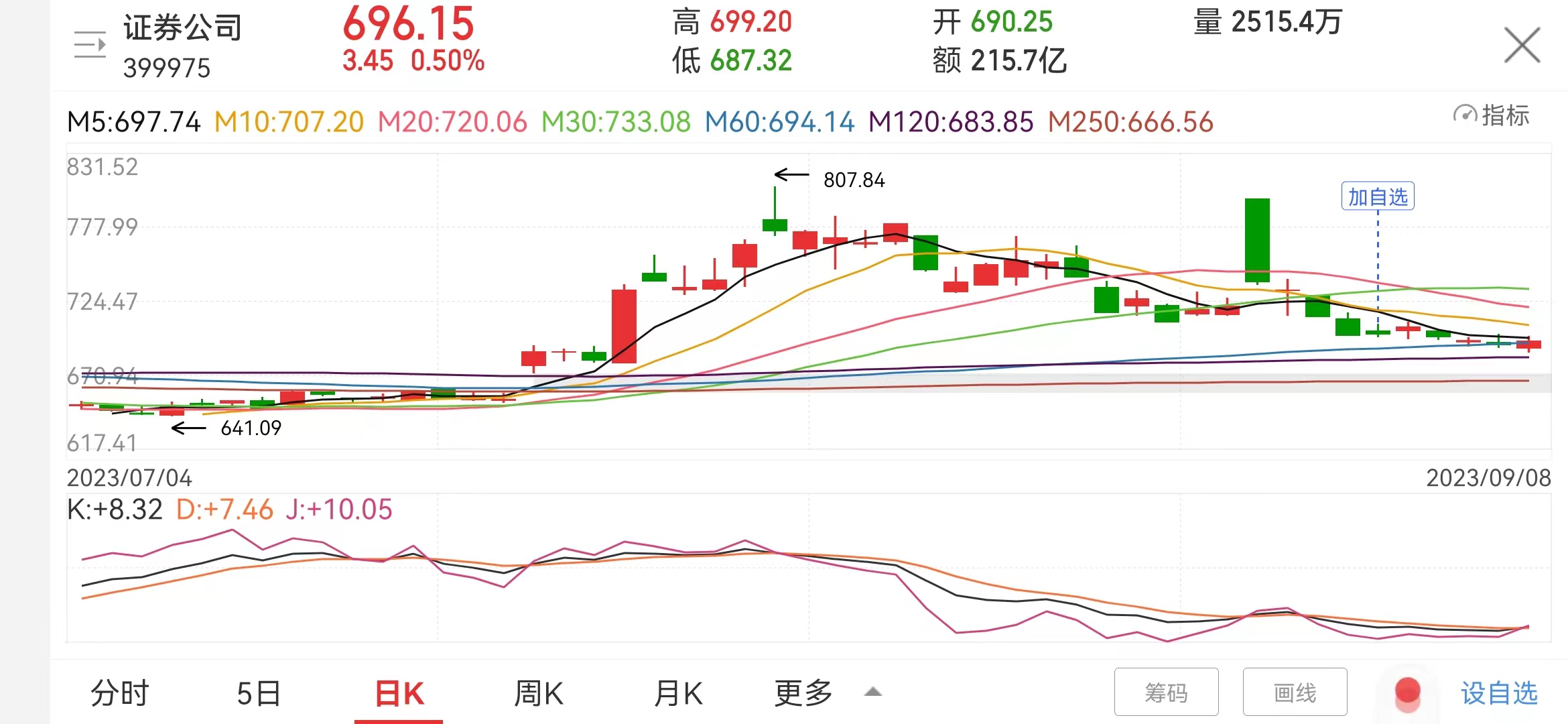Screen dimensions: 1568x724
Task: Select the M20:720.06 moving average label
Action: (452, 122)
